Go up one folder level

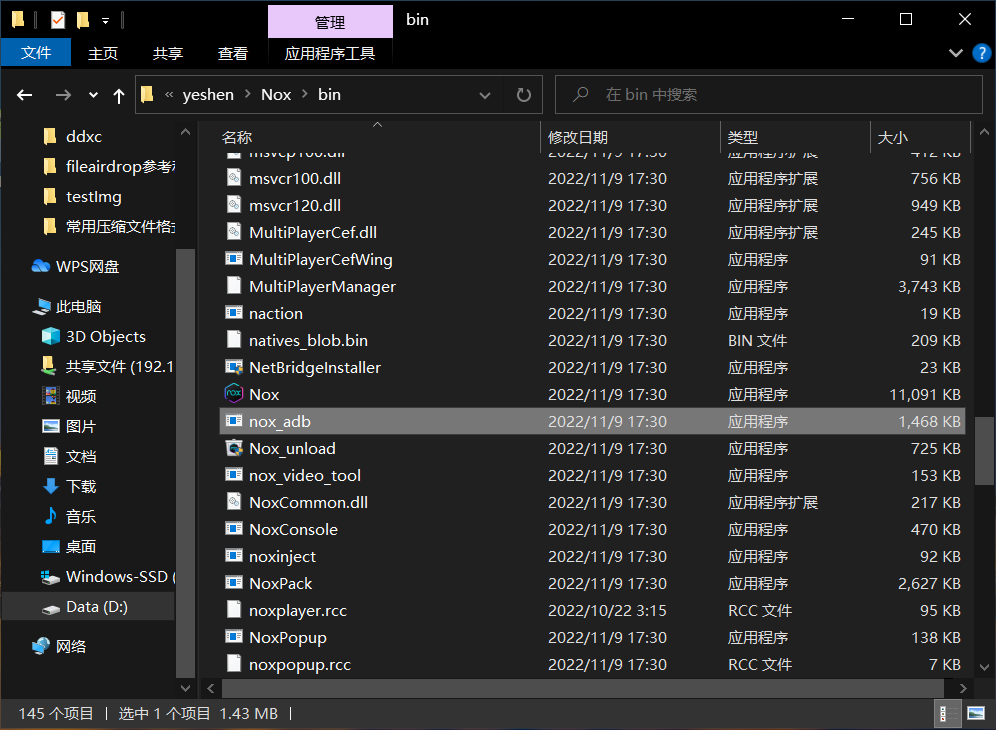[x=119, y=95]
